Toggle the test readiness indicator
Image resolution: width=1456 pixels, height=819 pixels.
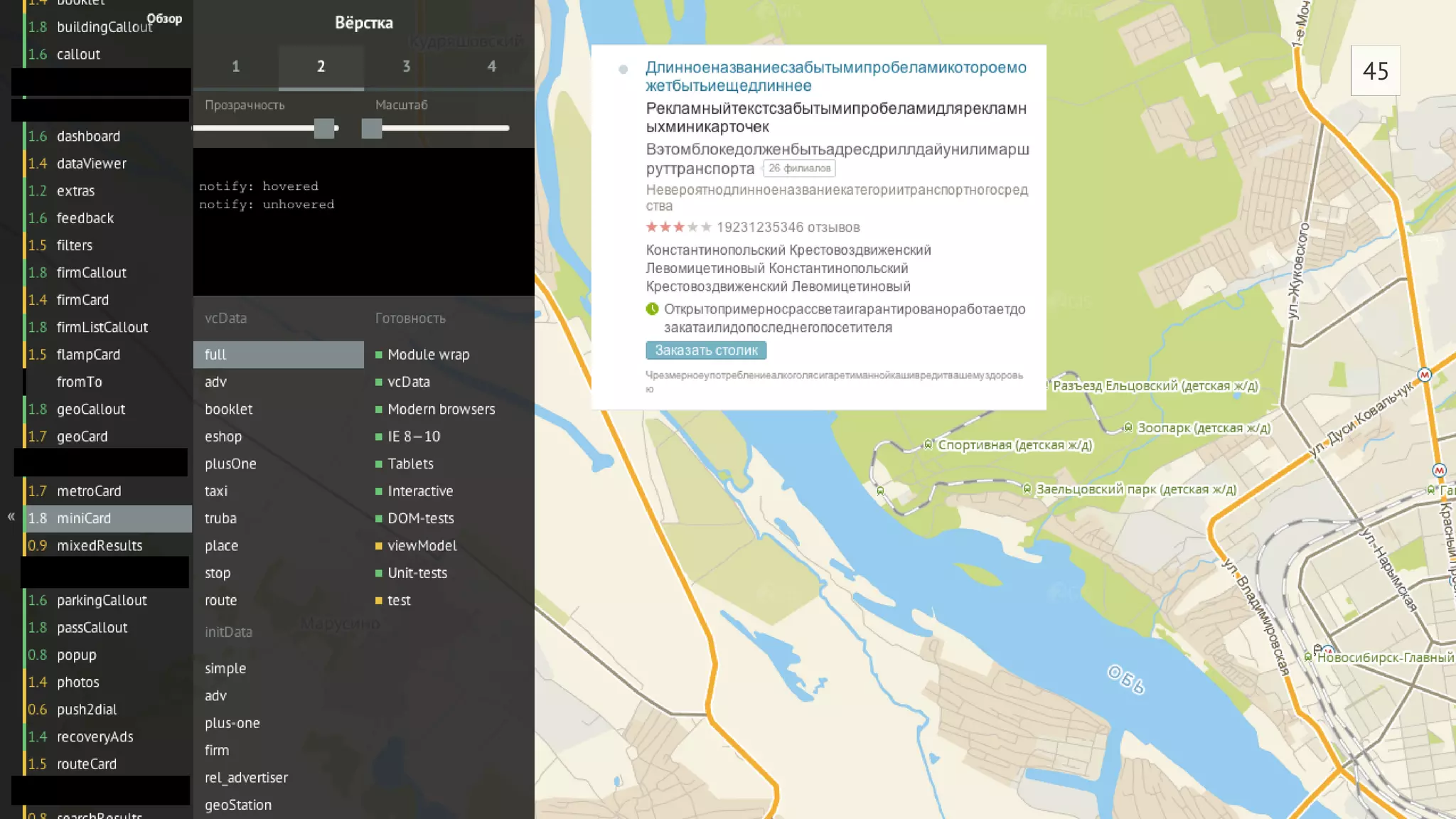(x=379, y=601)
